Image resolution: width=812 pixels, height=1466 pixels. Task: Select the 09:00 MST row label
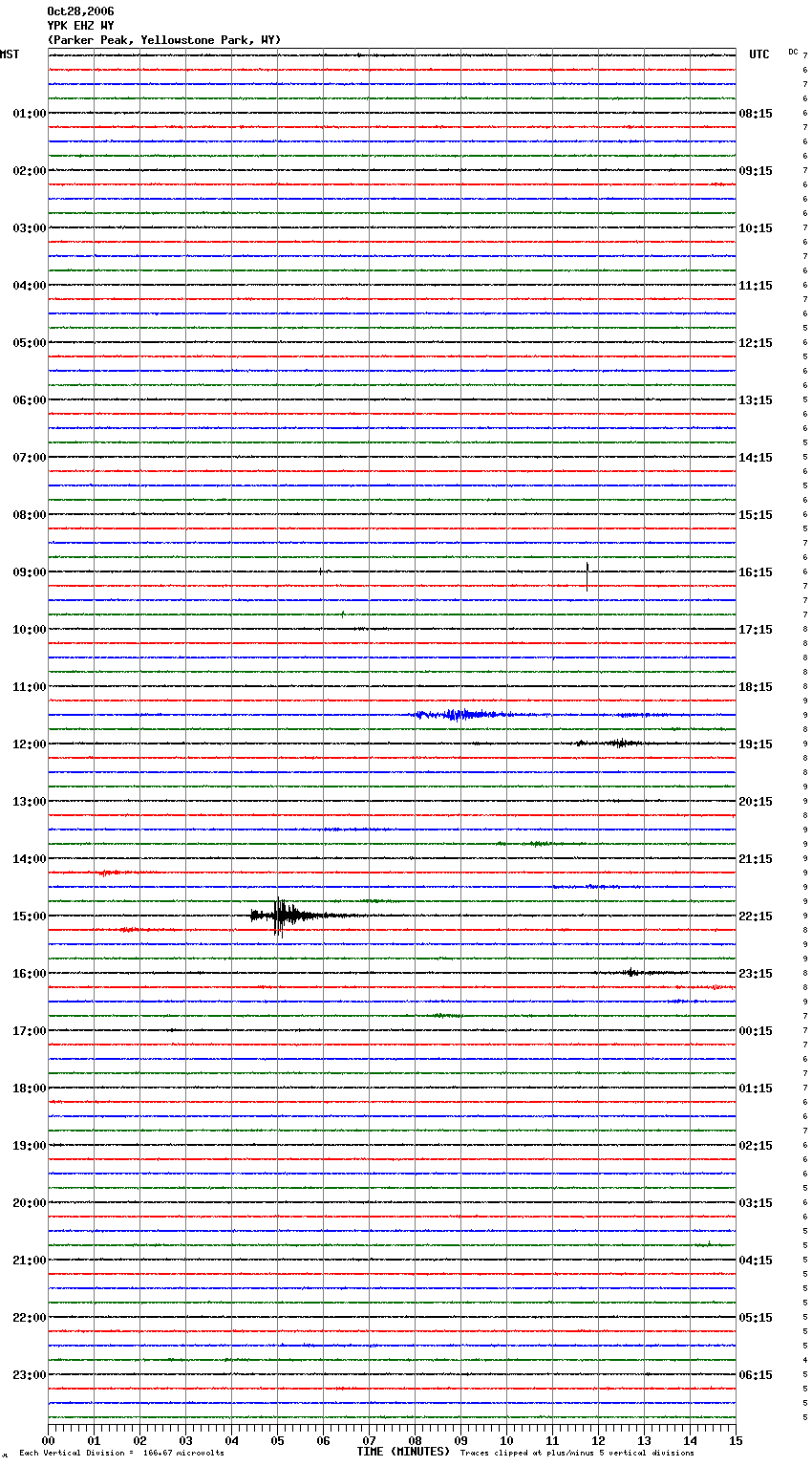click(30, 572)
